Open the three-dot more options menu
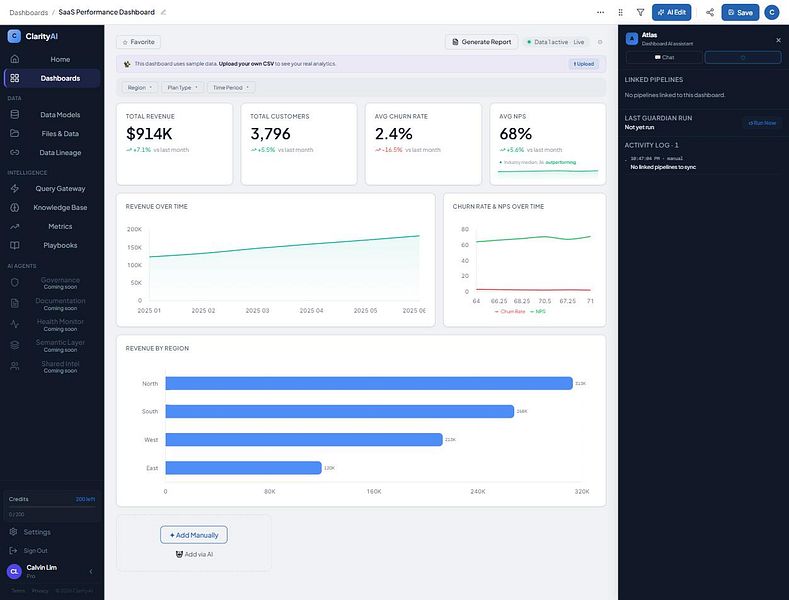The image size is (789, 600). pyautogui.click(x=600, y=12)
